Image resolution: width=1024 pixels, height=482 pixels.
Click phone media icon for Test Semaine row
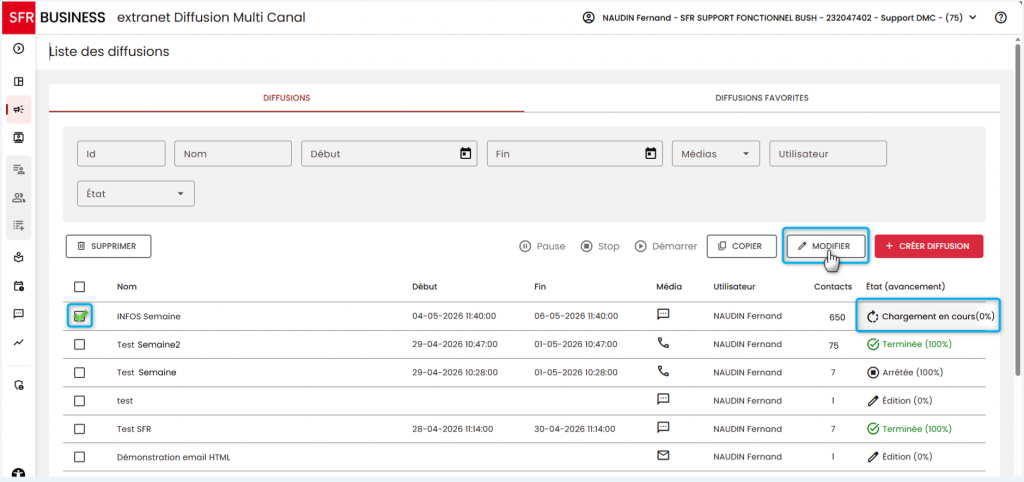[664, 371]
